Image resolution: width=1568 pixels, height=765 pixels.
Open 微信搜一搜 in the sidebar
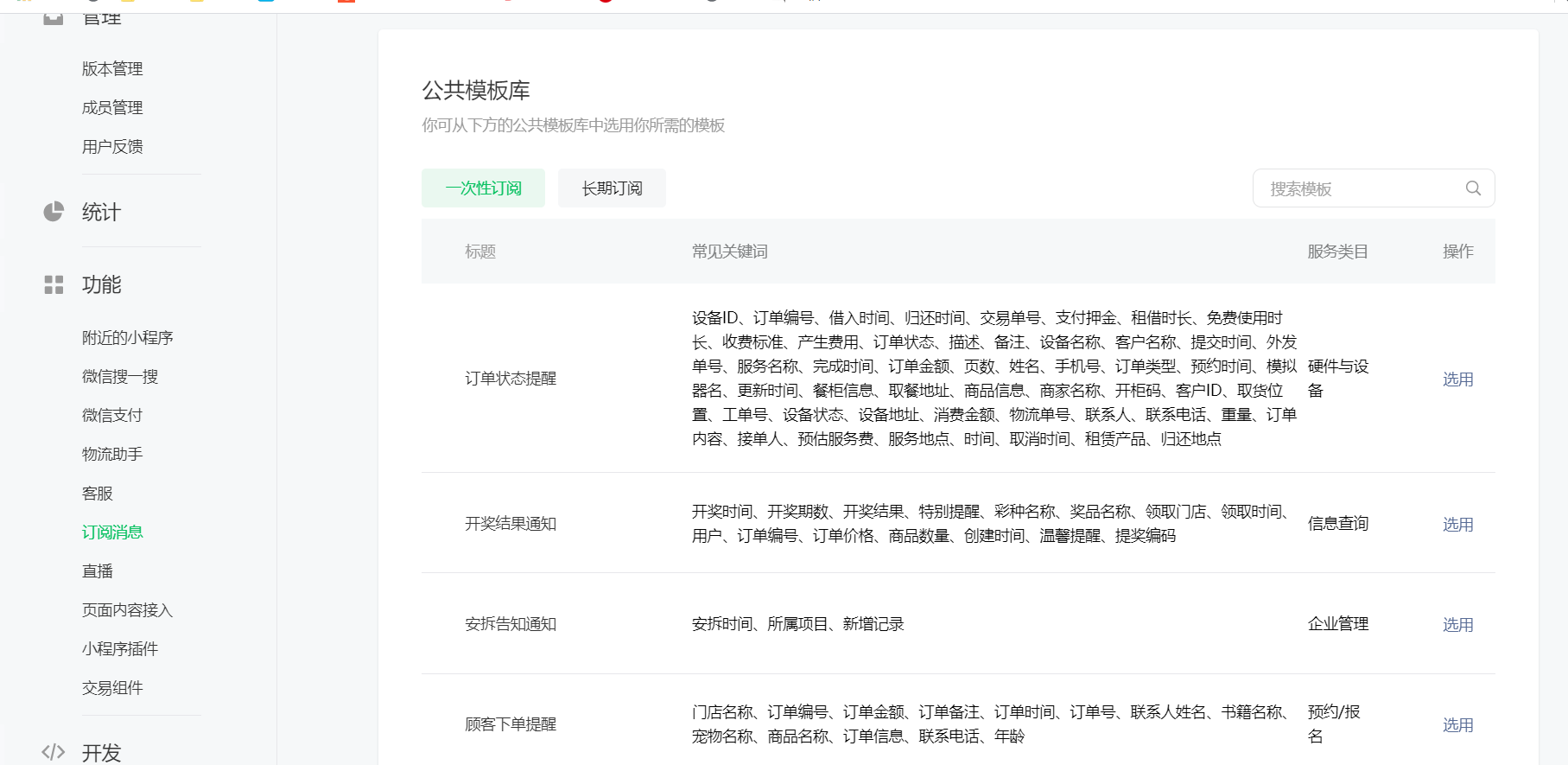tap(120, 376)
